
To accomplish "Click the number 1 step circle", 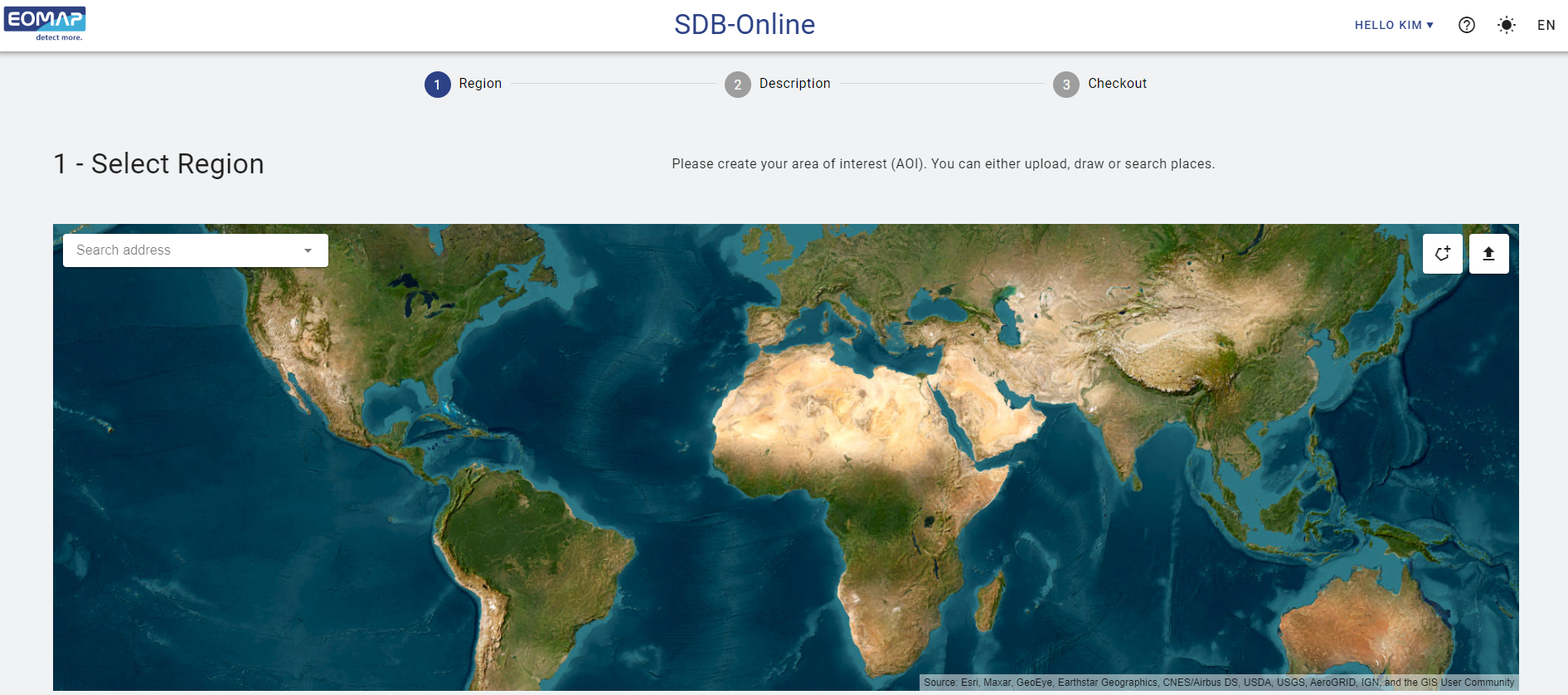I will pyautogui.click(x=438, y=85).
